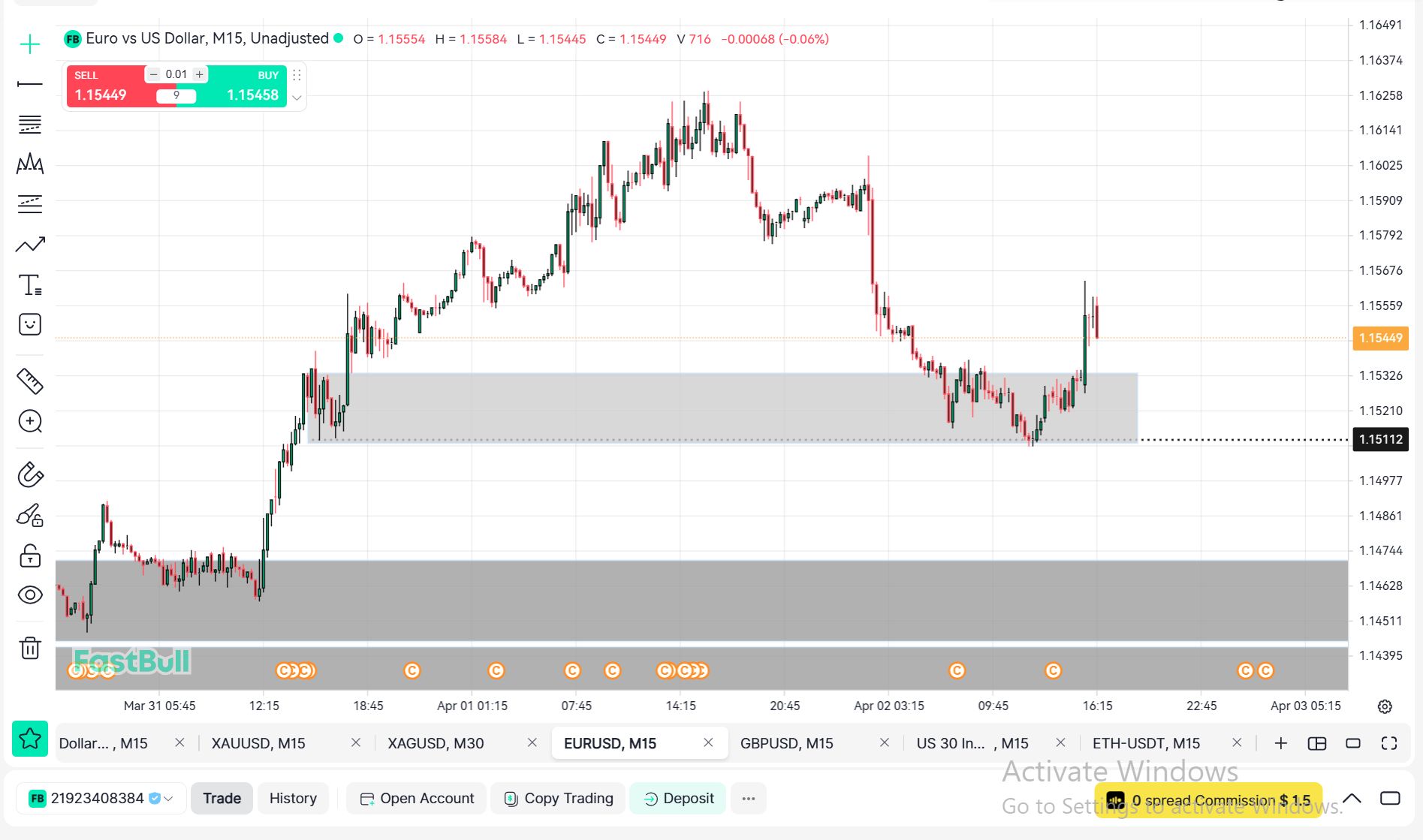Viewport: 1423px width, 840px height.
Task: Select the crosshair cursor tool
Action: tap(30, 44)
